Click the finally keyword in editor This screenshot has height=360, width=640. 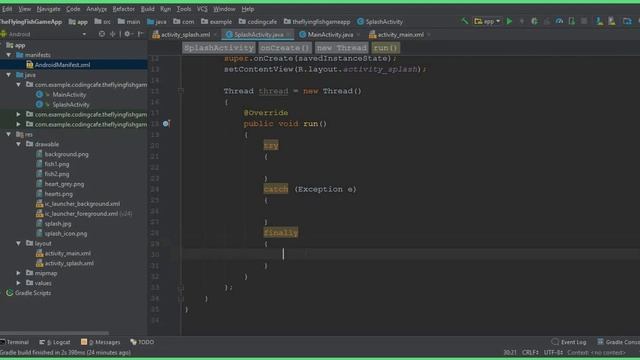pos(281,233)
